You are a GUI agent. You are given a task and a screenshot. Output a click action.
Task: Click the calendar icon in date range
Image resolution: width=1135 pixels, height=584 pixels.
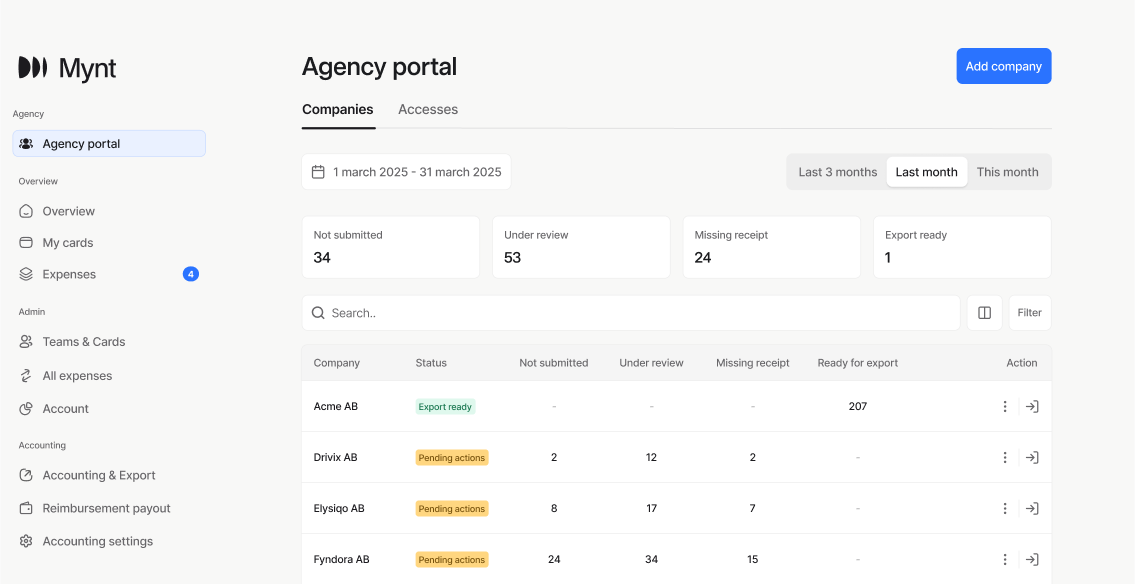coord(318,172)
